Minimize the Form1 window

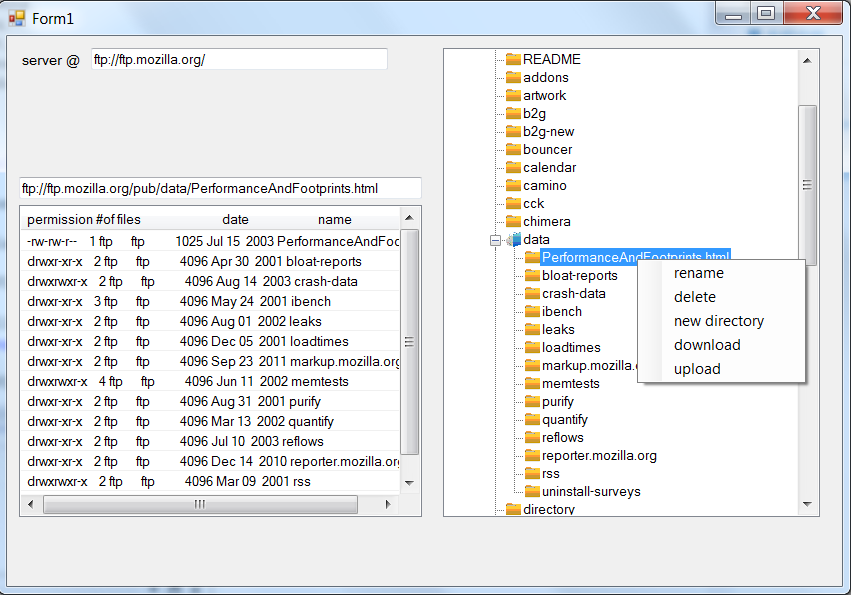(x=734, y=13)
